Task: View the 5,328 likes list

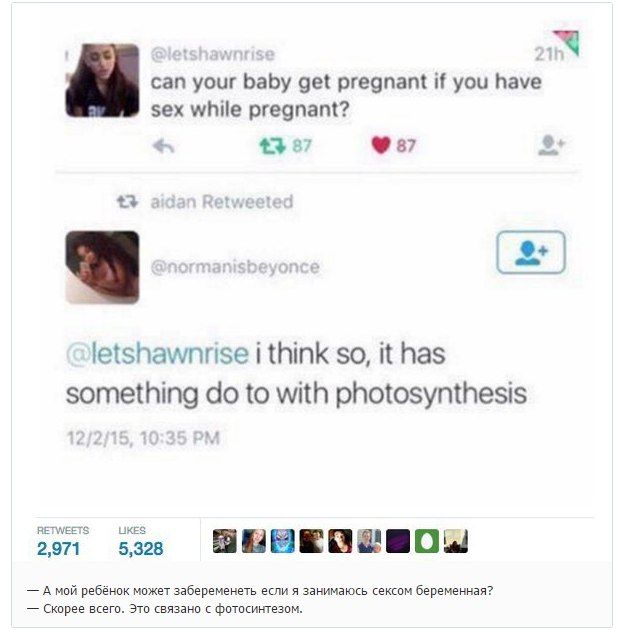Action: (x=140, y=548)
